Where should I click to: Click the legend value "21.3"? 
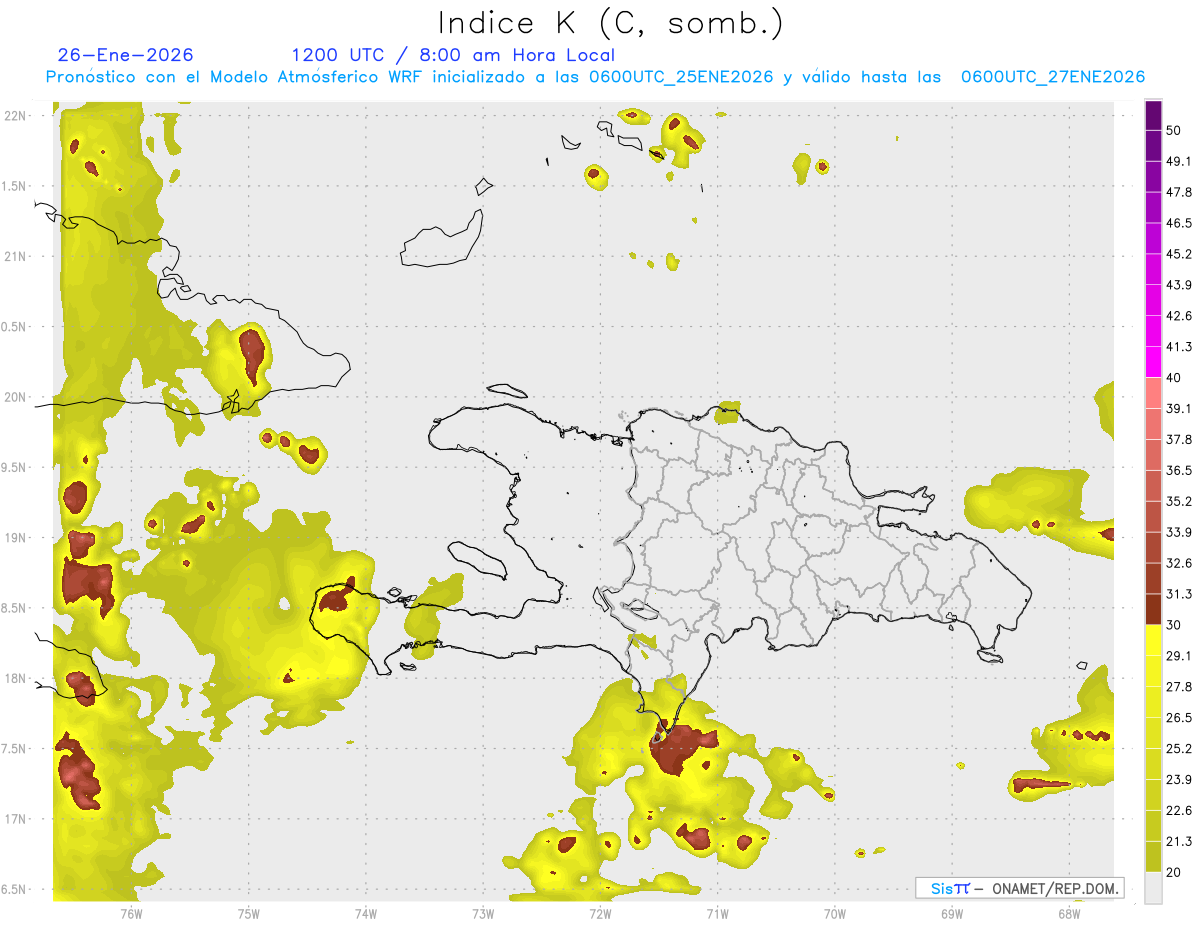pos(1179,842)
